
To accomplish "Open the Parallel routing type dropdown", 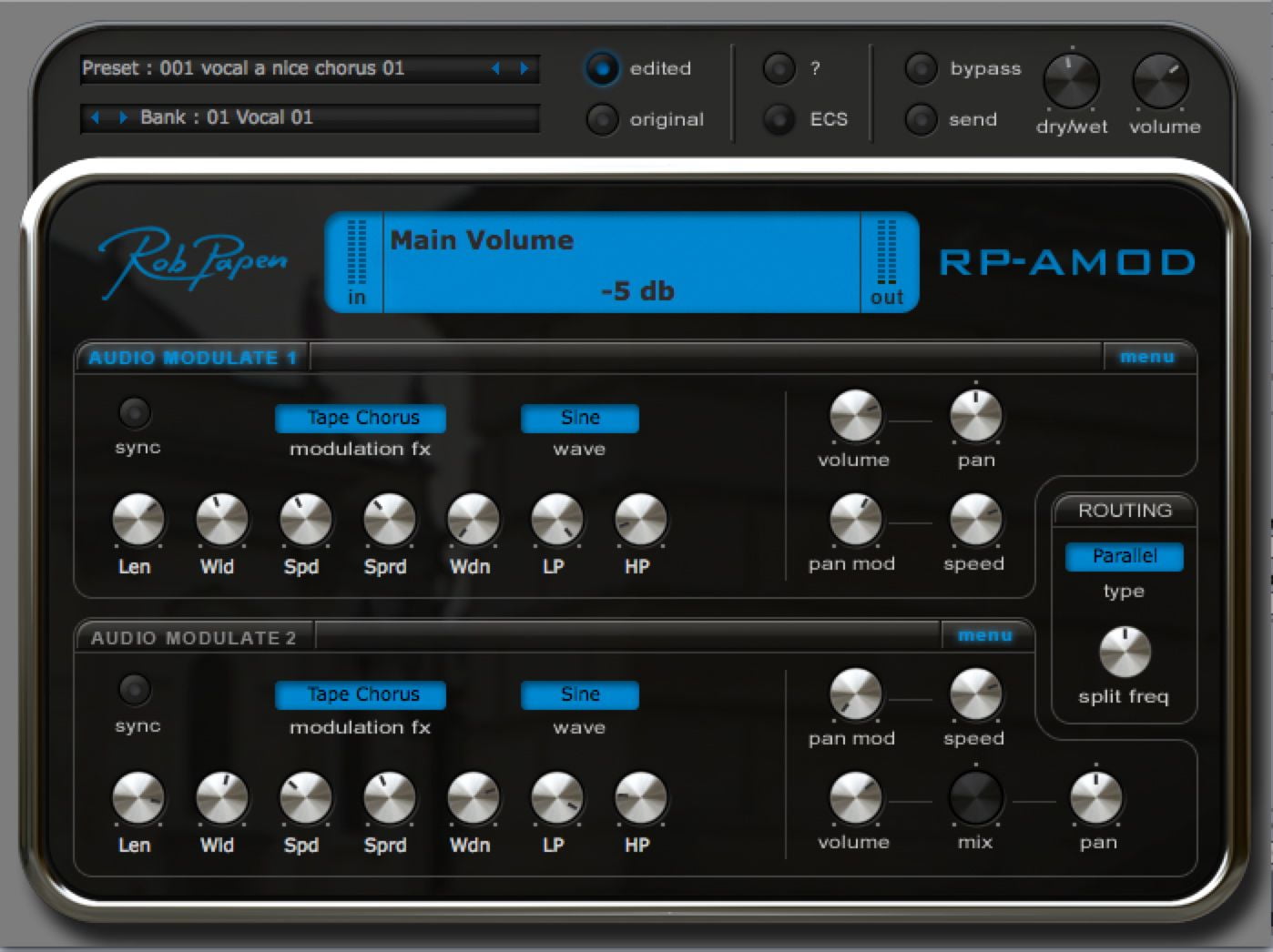I will (1124, 556).
